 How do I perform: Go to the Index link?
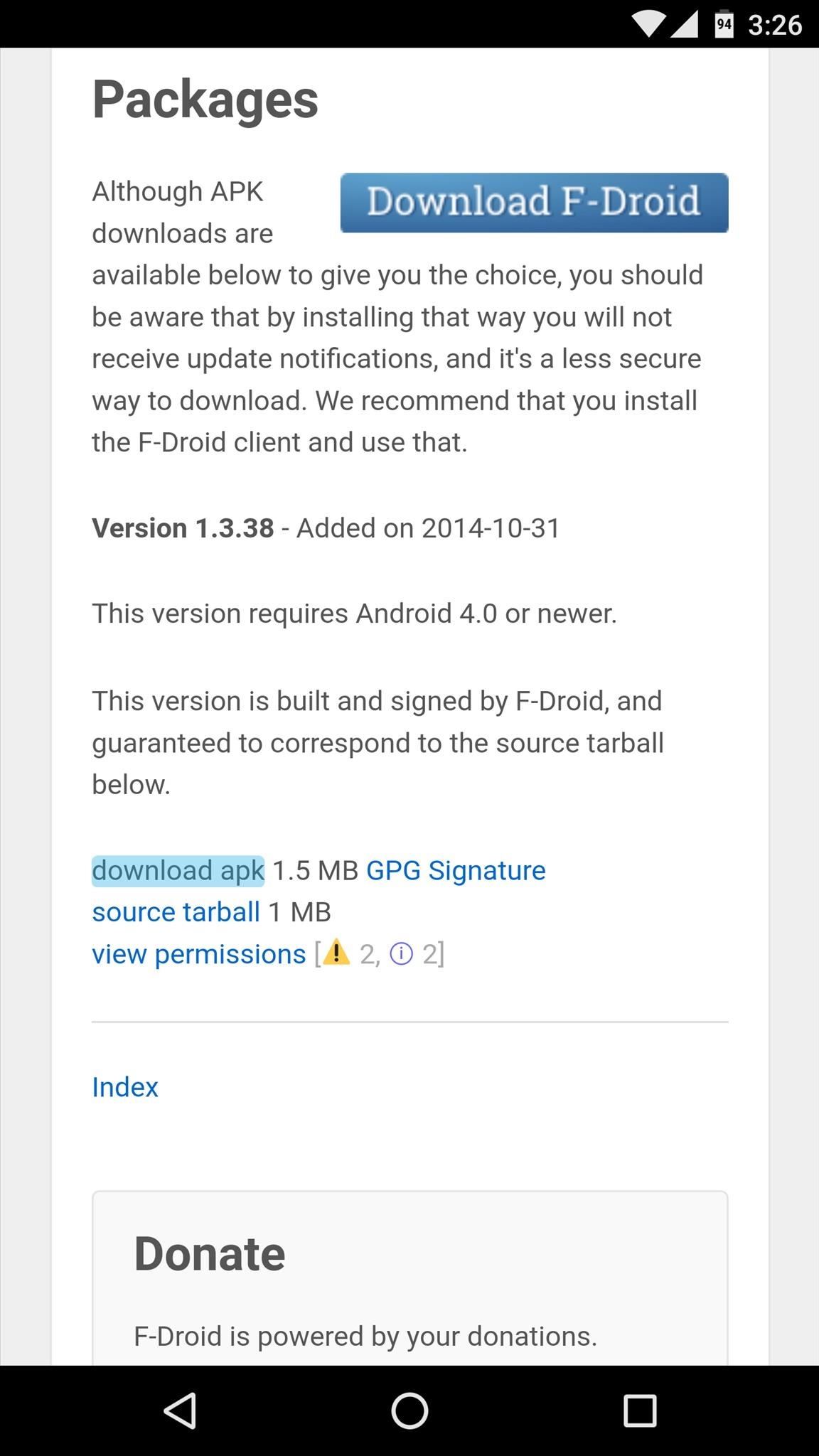click(x=125, y=1087)
